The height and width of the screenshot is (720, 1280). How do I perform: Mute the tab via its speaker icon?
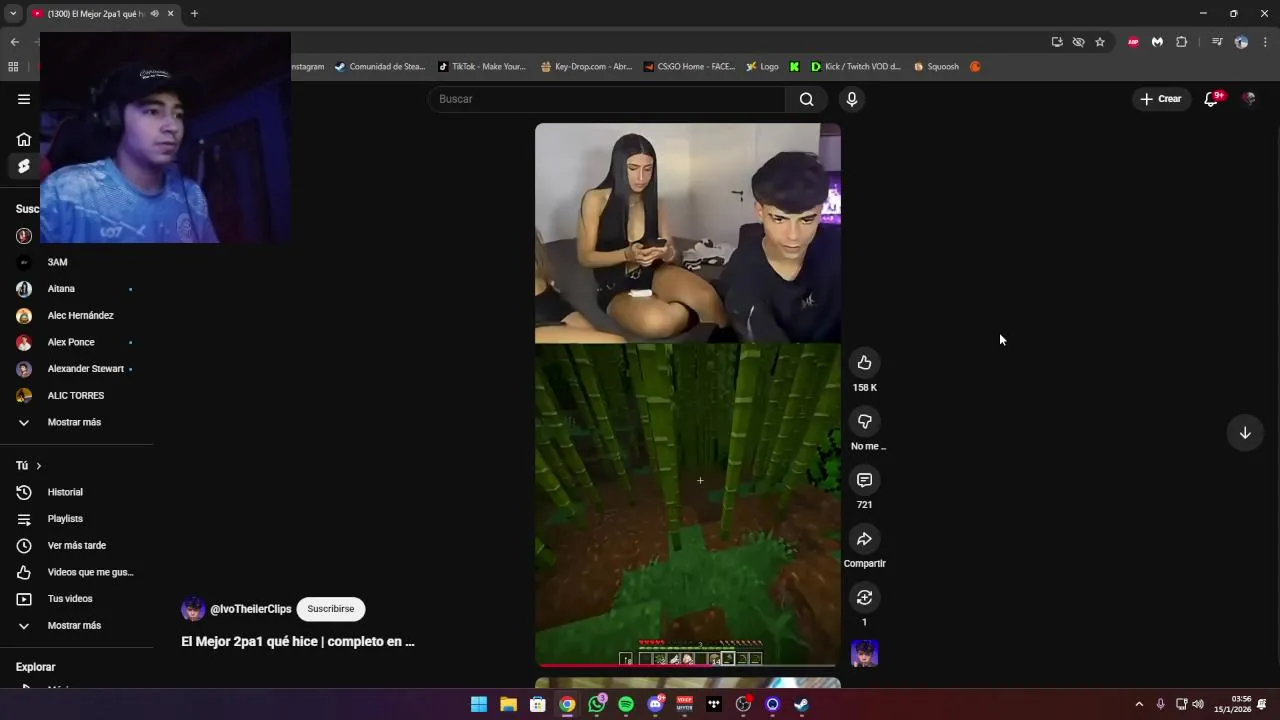[x=154, y=14]
